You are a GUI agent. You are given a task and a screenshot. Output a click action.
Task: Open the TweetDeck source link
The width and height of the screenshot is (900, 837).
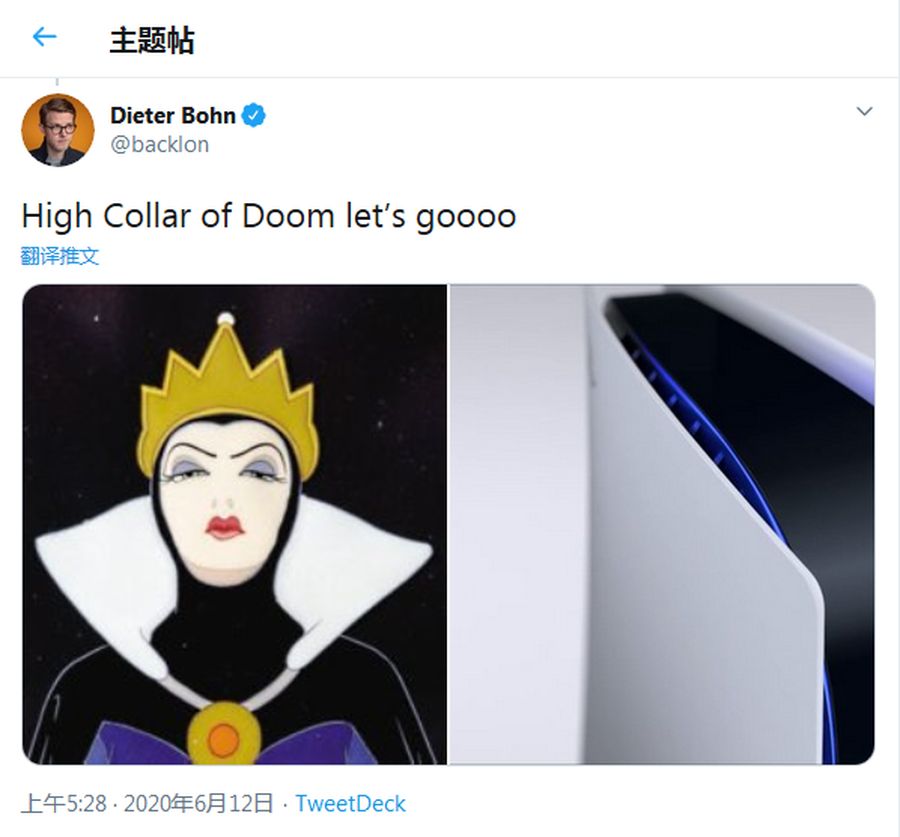pyautogui.click(x=350, y=803)
